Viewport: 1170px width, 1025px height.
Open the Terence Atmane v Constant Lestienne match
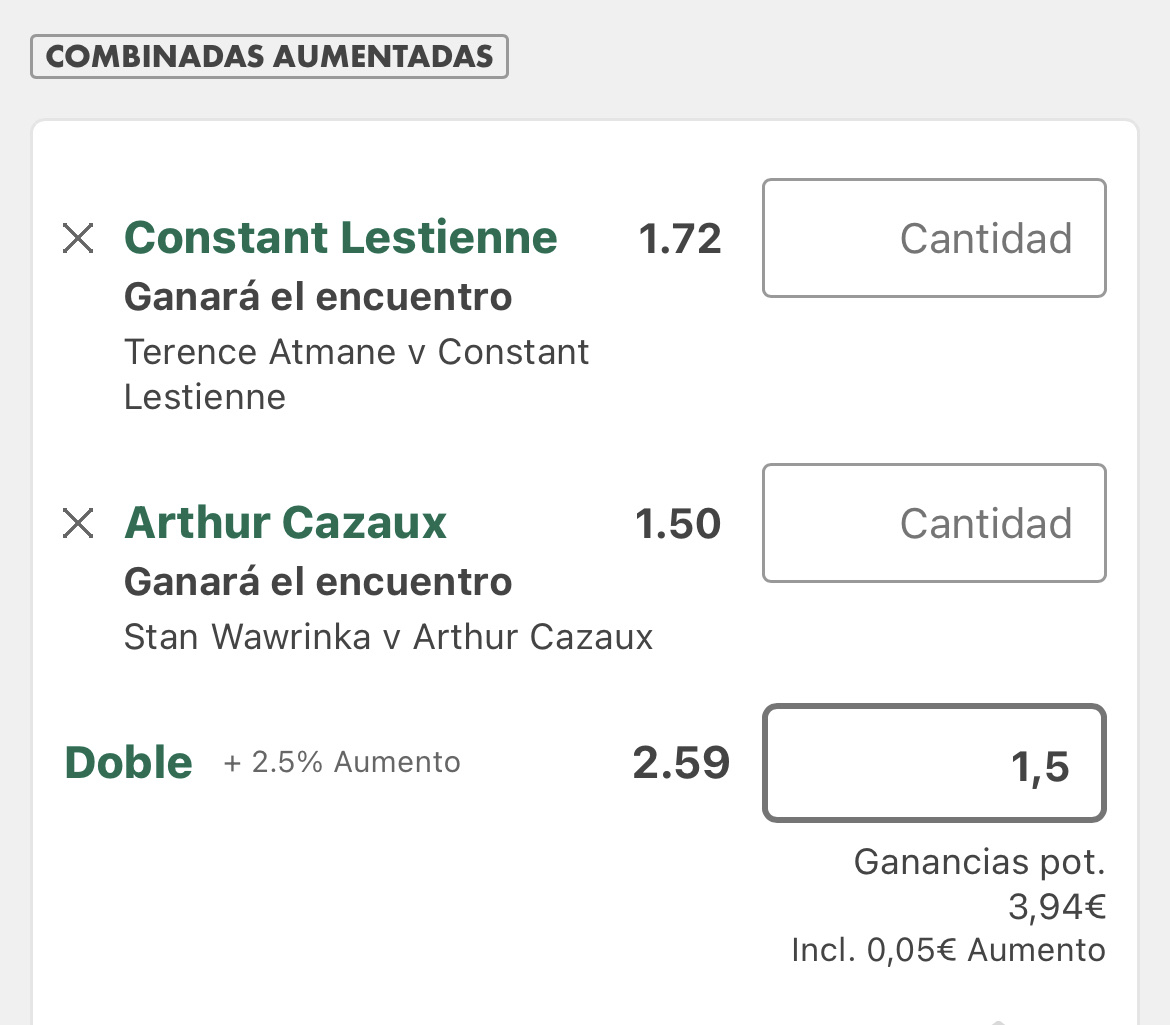356,374
